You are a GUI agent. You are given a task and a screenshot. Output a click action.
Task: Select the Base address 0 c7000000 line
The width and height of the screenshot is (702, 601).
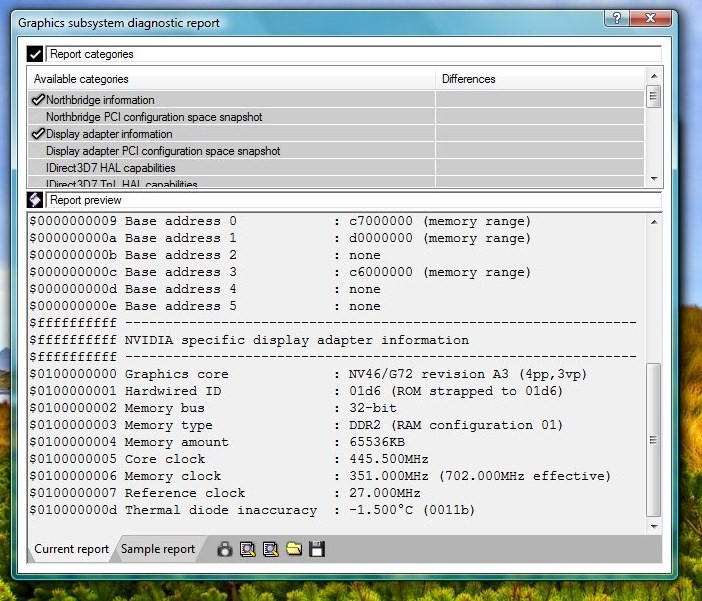point(280,221)
